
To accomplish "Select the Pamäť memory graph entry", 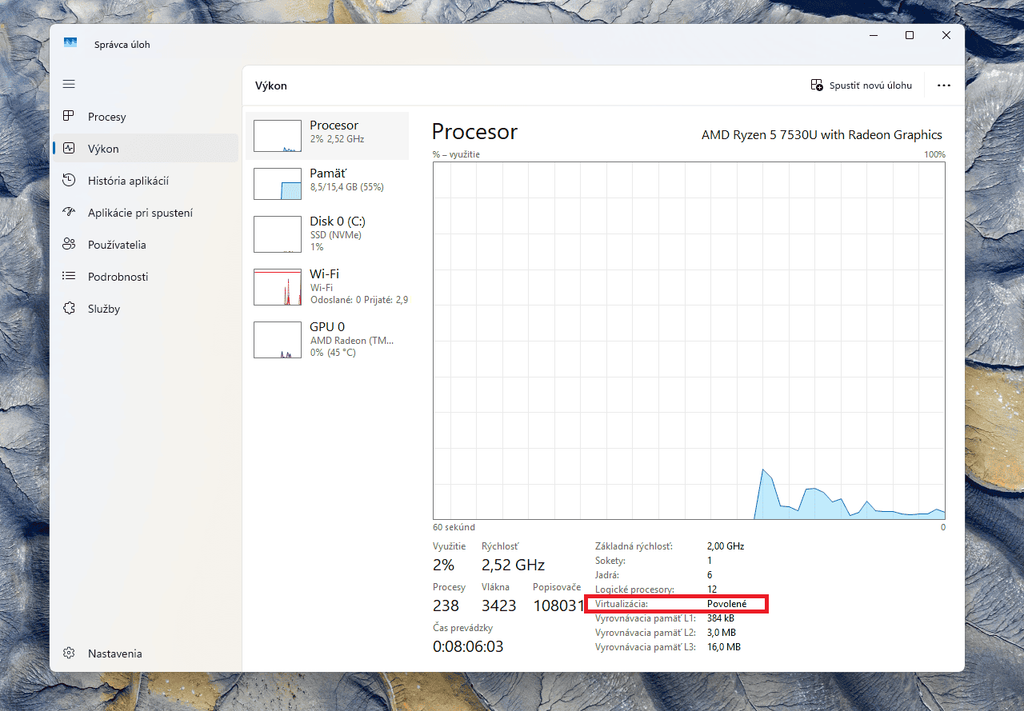I will point(327,183).
